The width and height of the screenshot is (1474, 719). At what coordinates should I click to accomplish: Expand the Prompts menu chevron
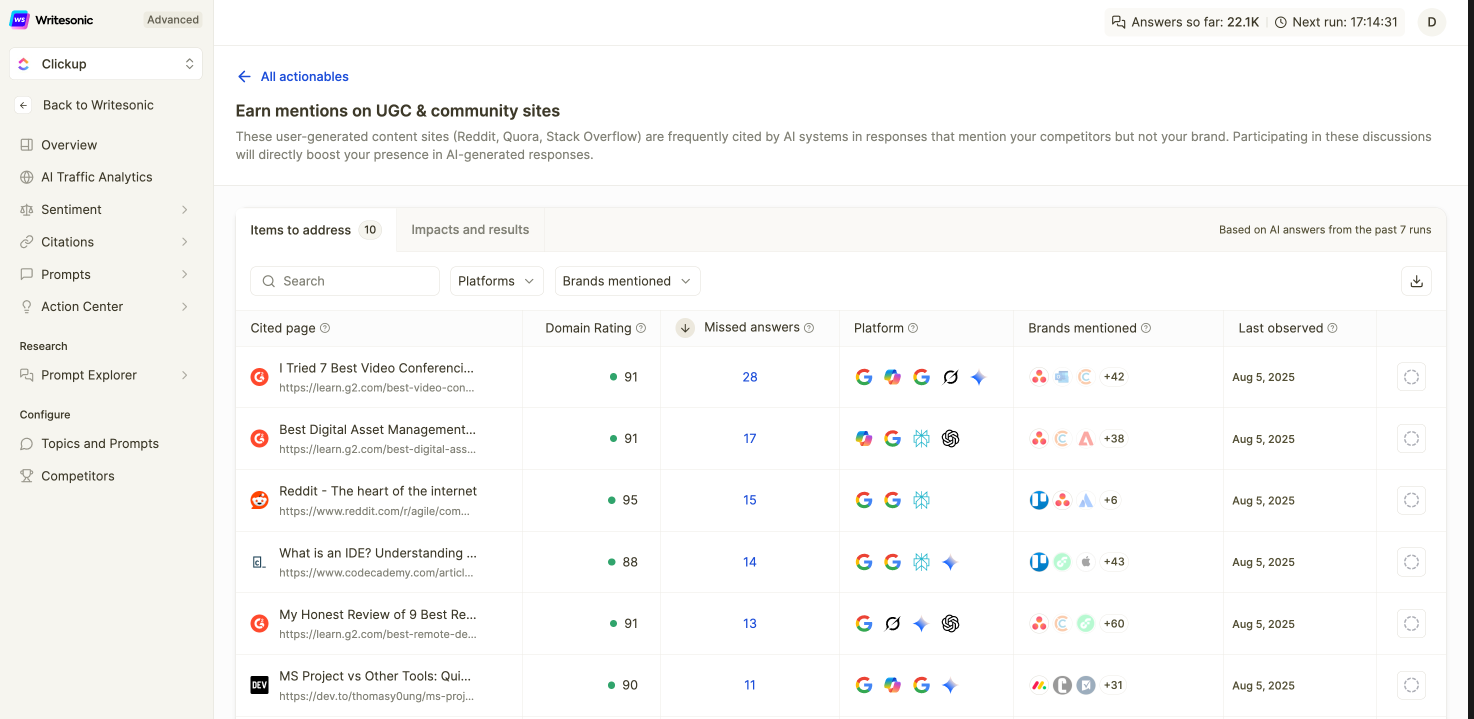tap(185, 274)
